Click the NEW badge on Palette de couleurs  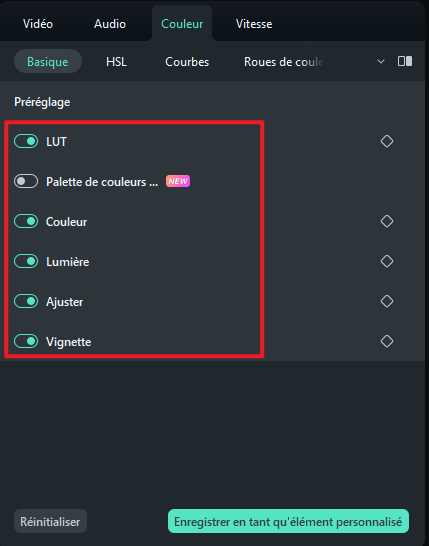click(178, 181)
